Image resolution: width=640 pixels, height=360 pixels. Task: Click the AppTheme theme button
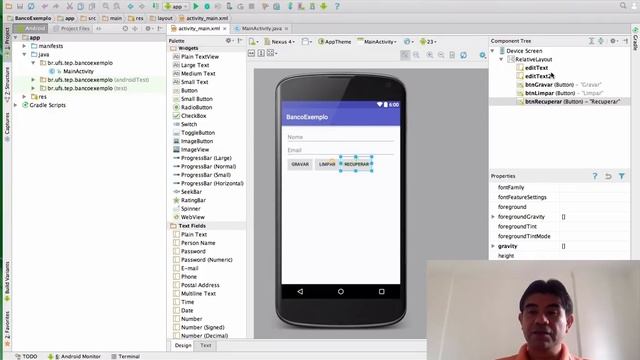335,42
